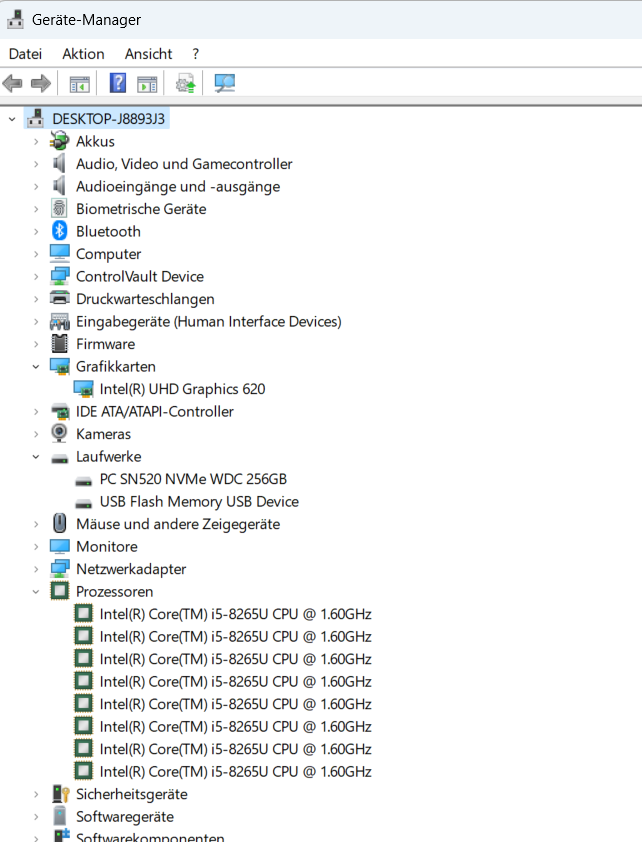Screen dimensions: 642x842
Task: Select PC SN520 NVMe WDC 256GB drive
Action: pos(193,479)
